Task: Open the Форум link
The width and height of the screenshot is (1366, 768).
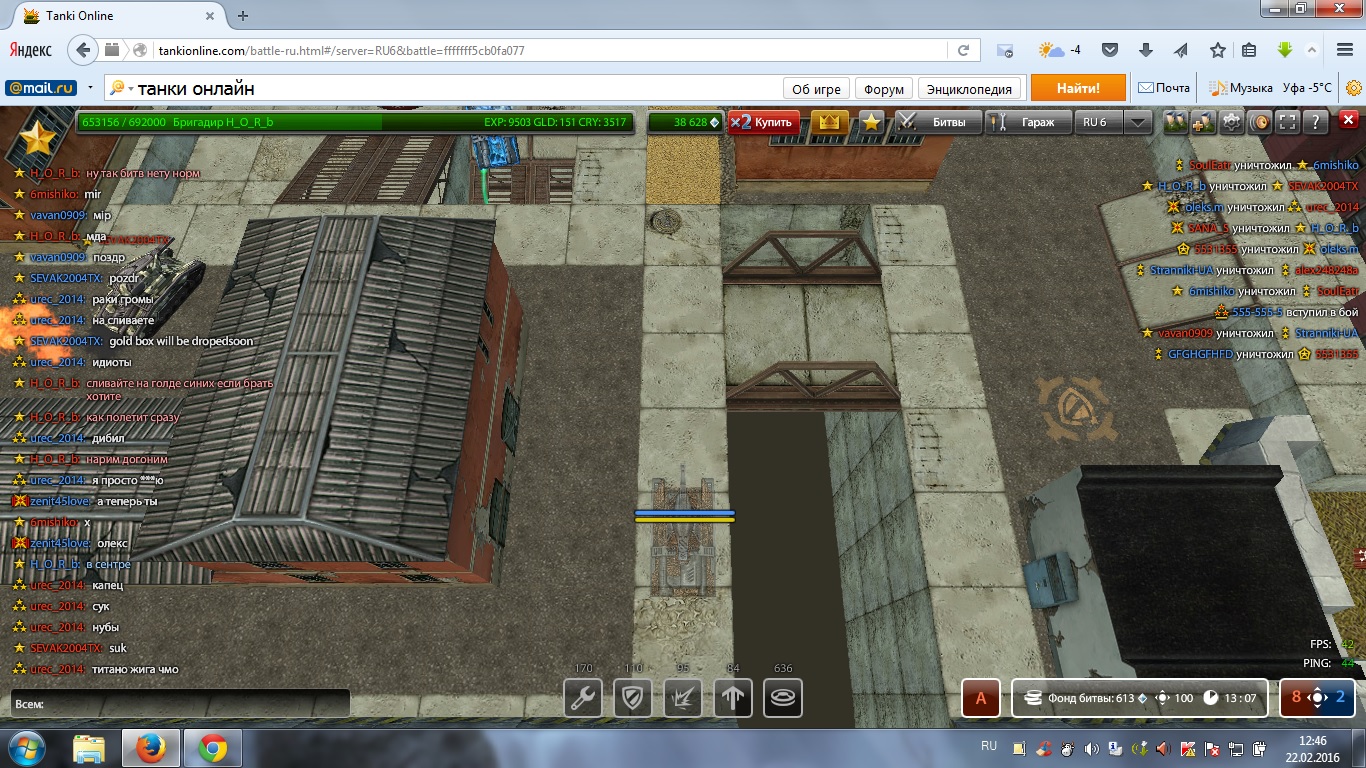Action: (x=883, y=88)
